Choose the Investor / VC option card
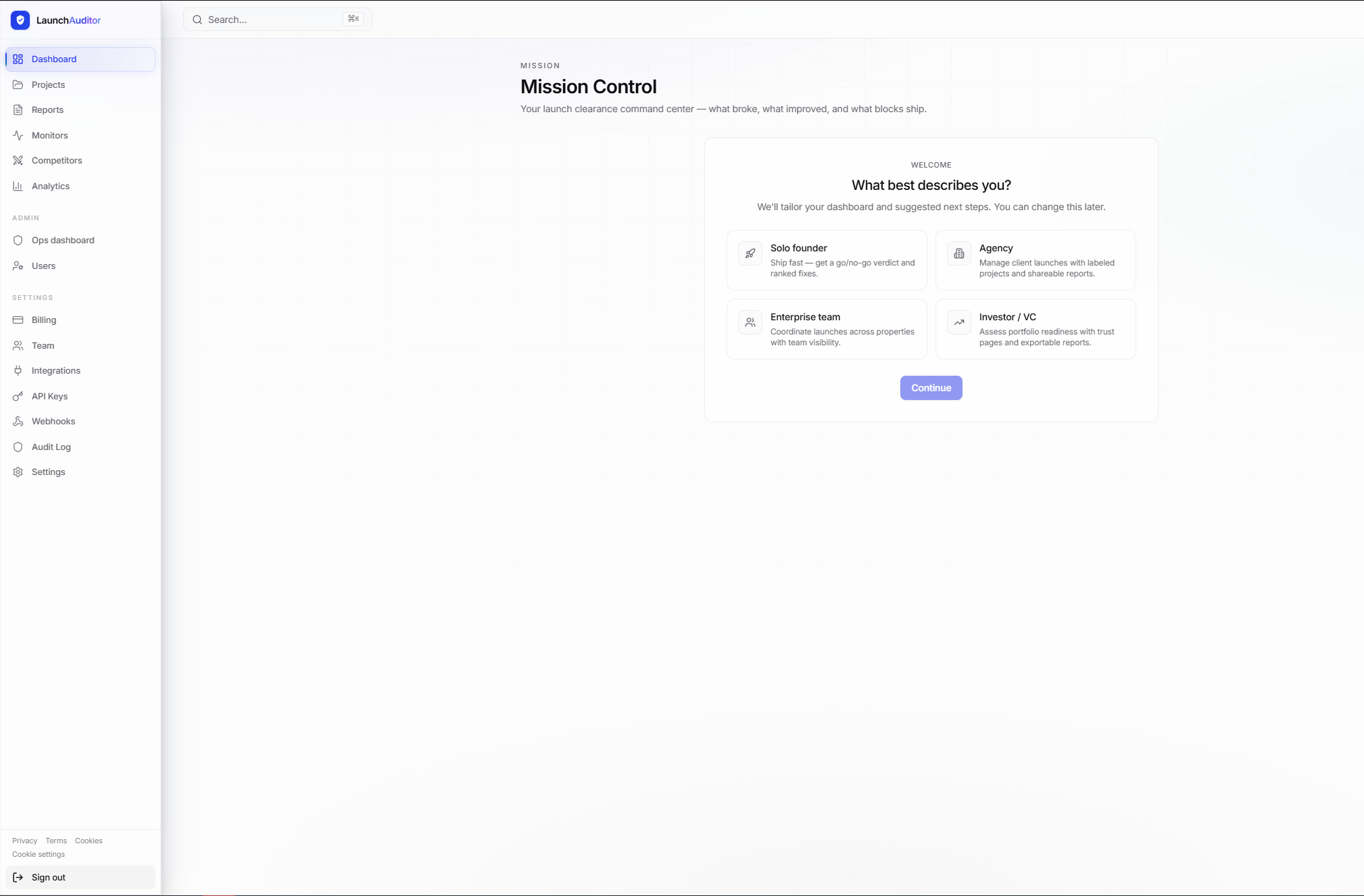The image size is (1364, 896). tap(1036, 329)
